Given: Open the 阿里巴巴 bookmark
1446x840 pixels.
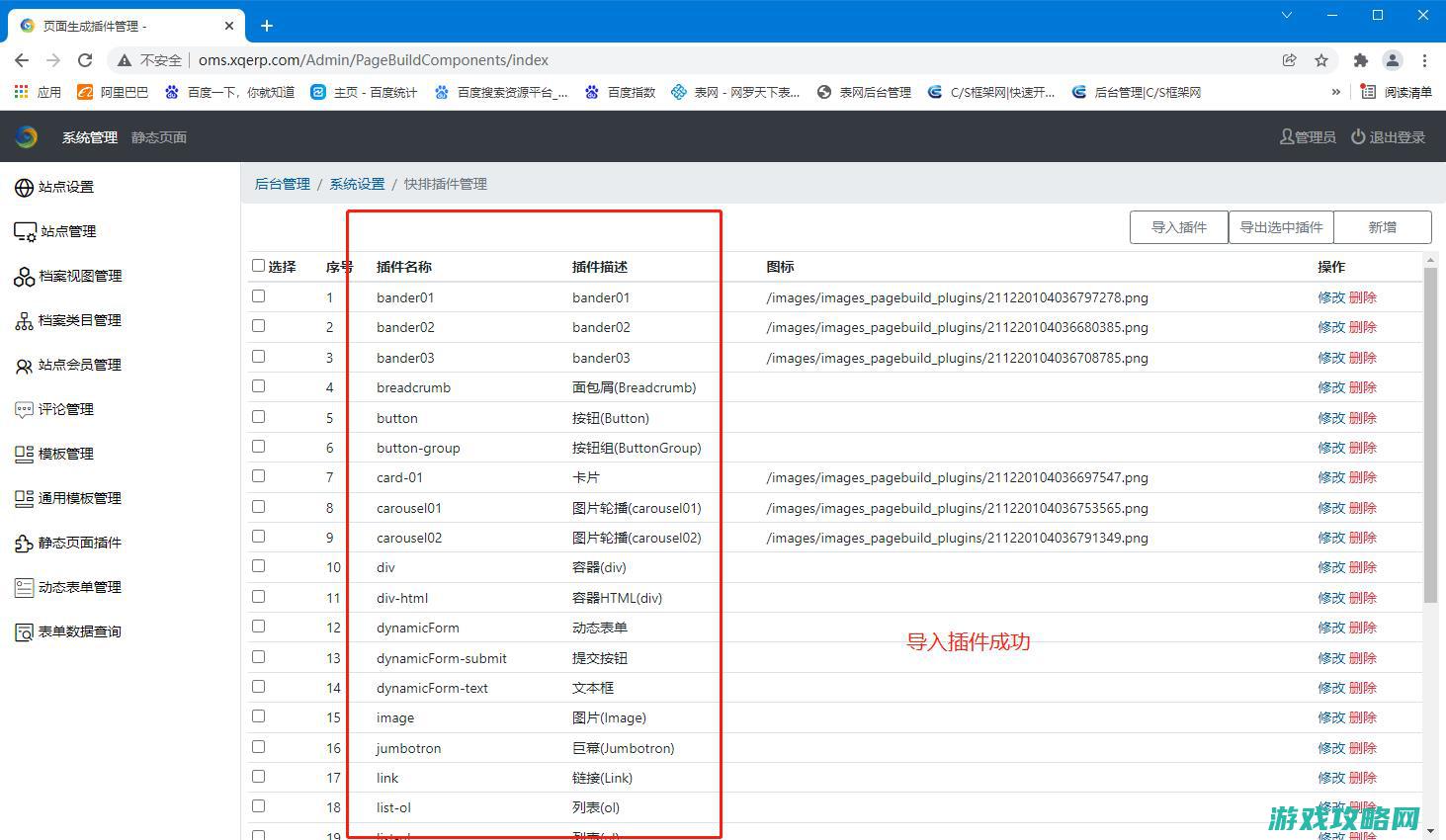Looking at the screenshot, I should [x=113, y=92].
